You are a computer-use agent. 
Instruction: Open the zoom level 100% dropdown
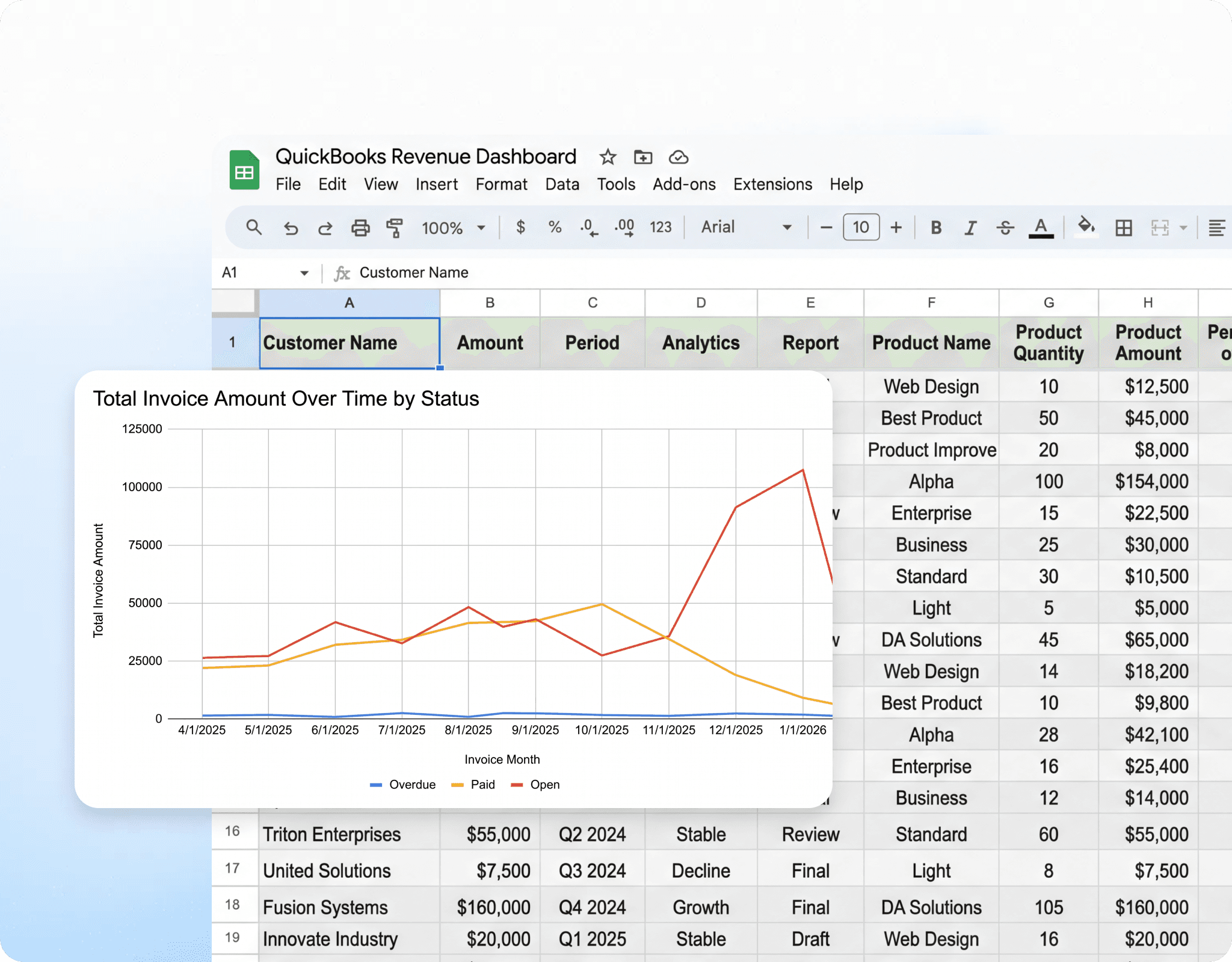pos(454,228)
